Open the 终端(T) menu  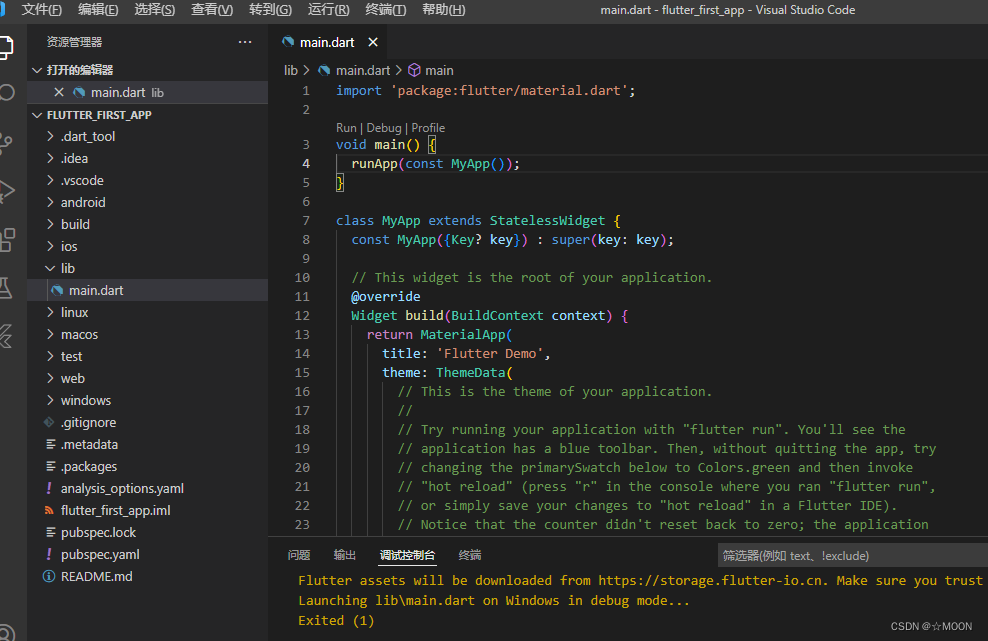[386, 10]
